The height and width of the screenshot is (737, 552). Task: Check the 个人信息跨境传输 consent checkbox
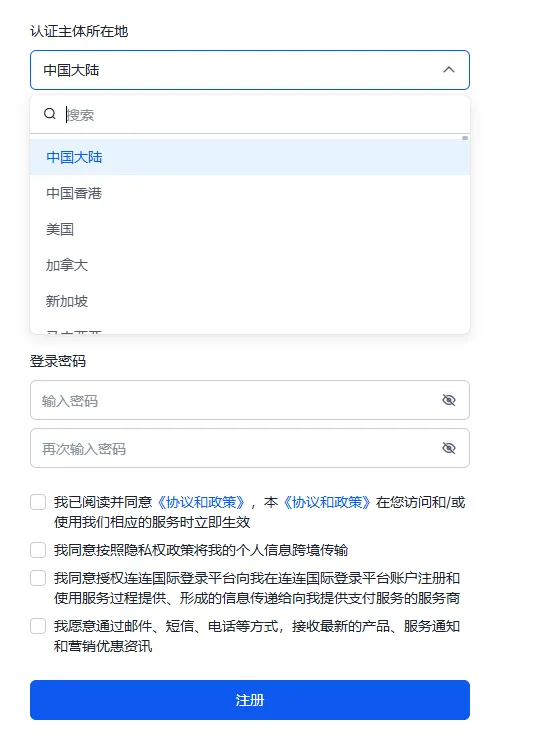coord(38,550)
